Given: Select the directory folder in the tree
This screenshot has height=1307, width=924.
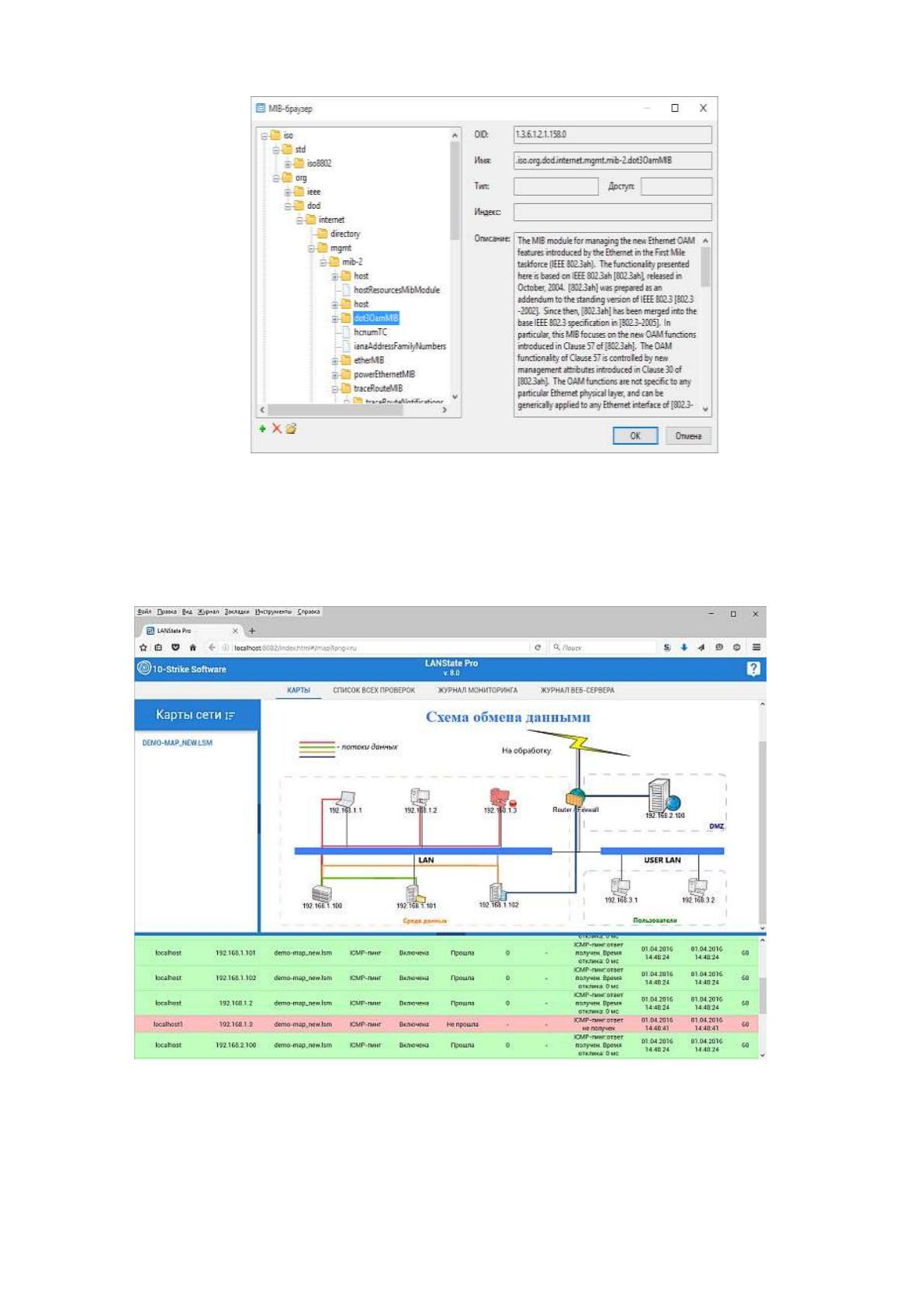Looking at the screenshot, I should [339, 234].
